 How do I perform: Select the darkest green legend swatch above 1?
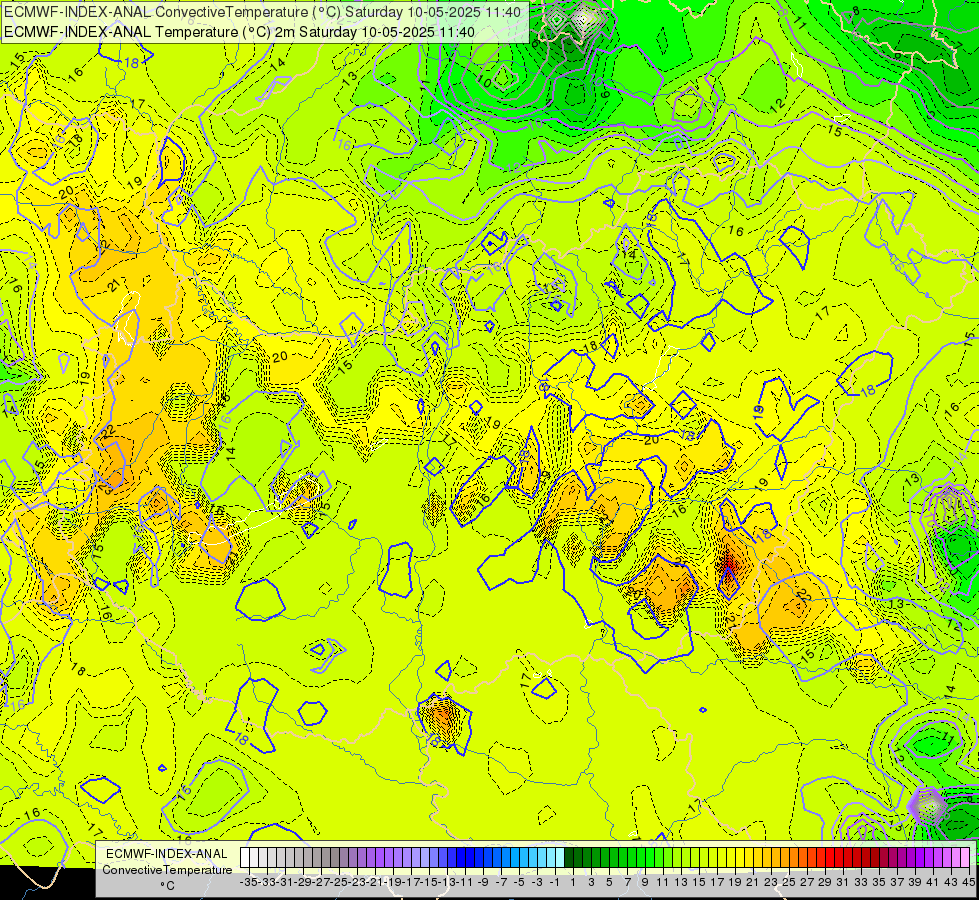pos(569,857)
